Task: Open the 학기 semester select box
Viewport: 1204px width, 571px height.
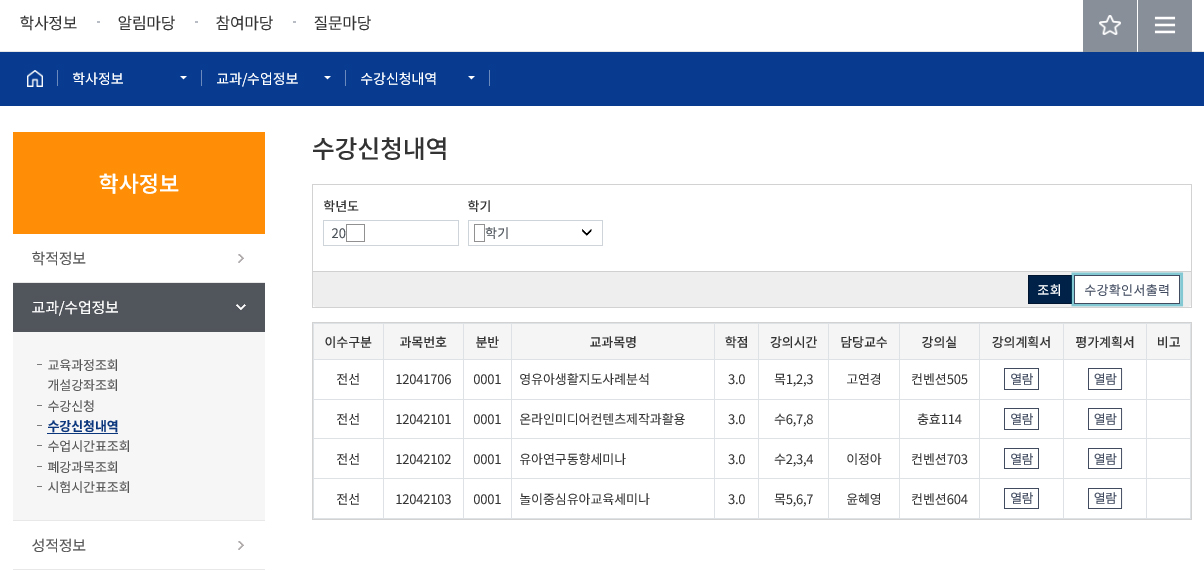Action: [535, 233]
